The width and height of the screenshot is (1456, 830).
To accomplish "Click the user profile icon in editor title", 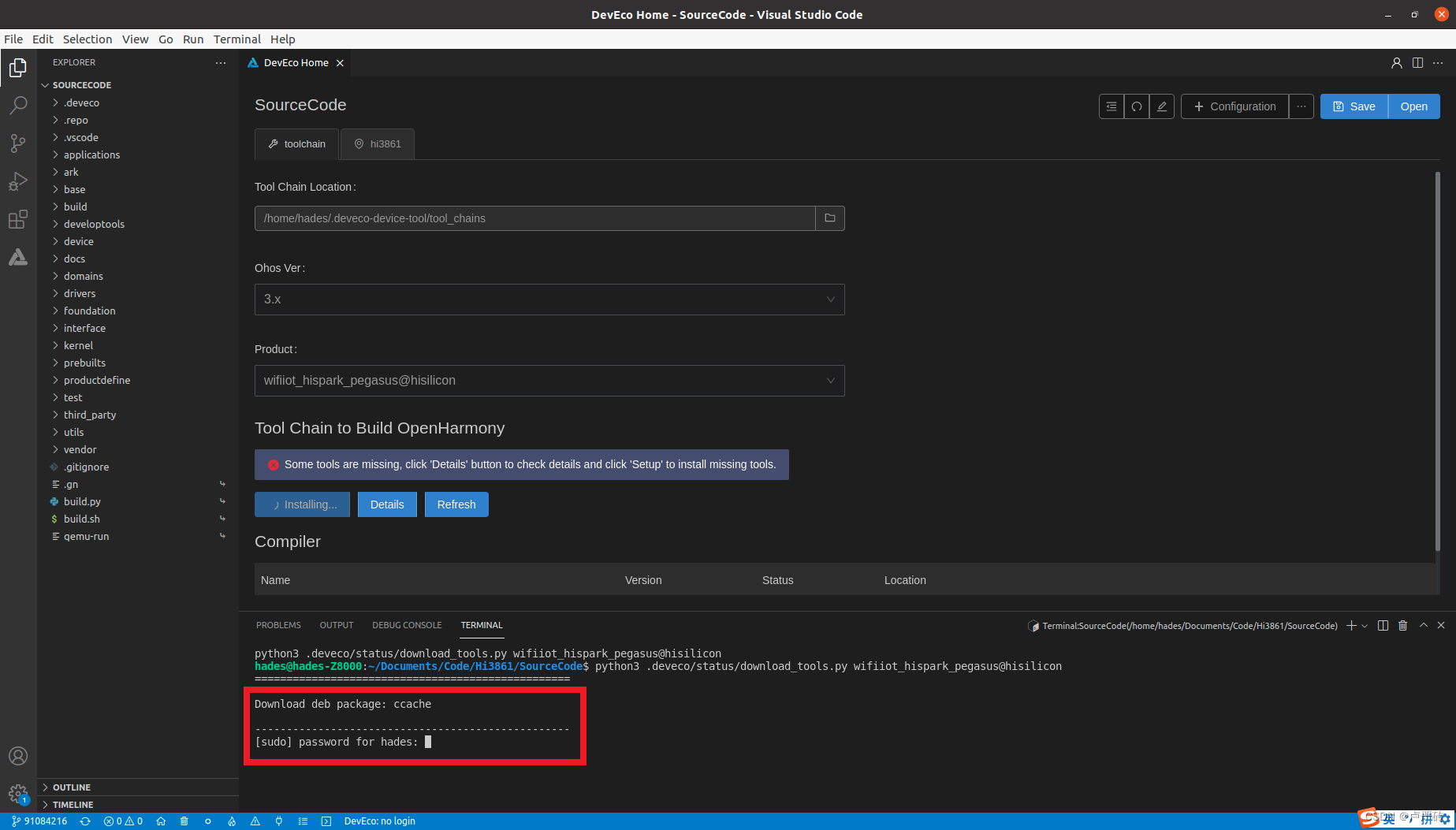I will 1397,63.
